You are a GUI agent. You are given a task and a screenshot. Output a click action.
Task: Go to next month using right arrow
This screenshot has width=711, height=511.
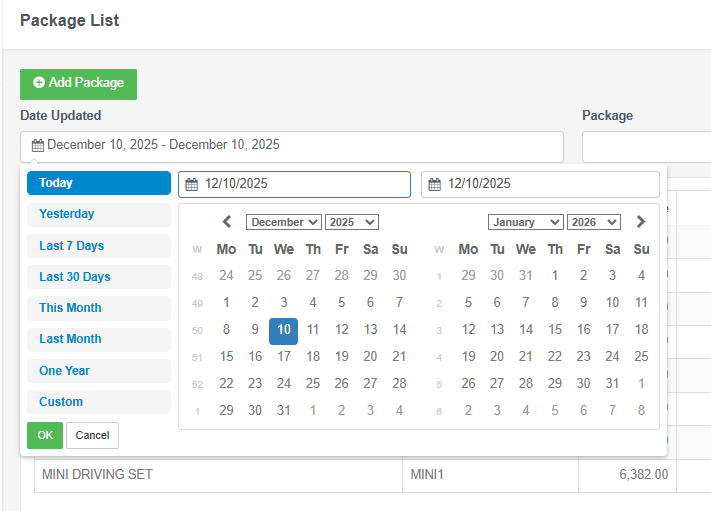pos(641,222)
